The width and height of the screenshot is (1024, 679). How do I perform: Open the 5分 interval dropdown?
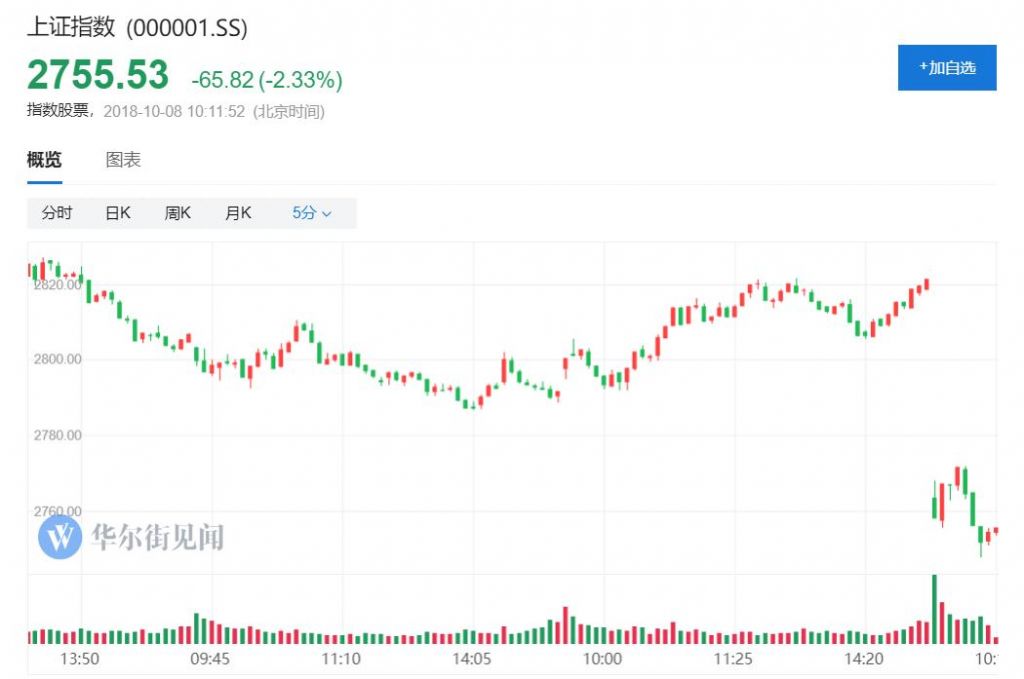pyautogui.click(x=312, y=213)
